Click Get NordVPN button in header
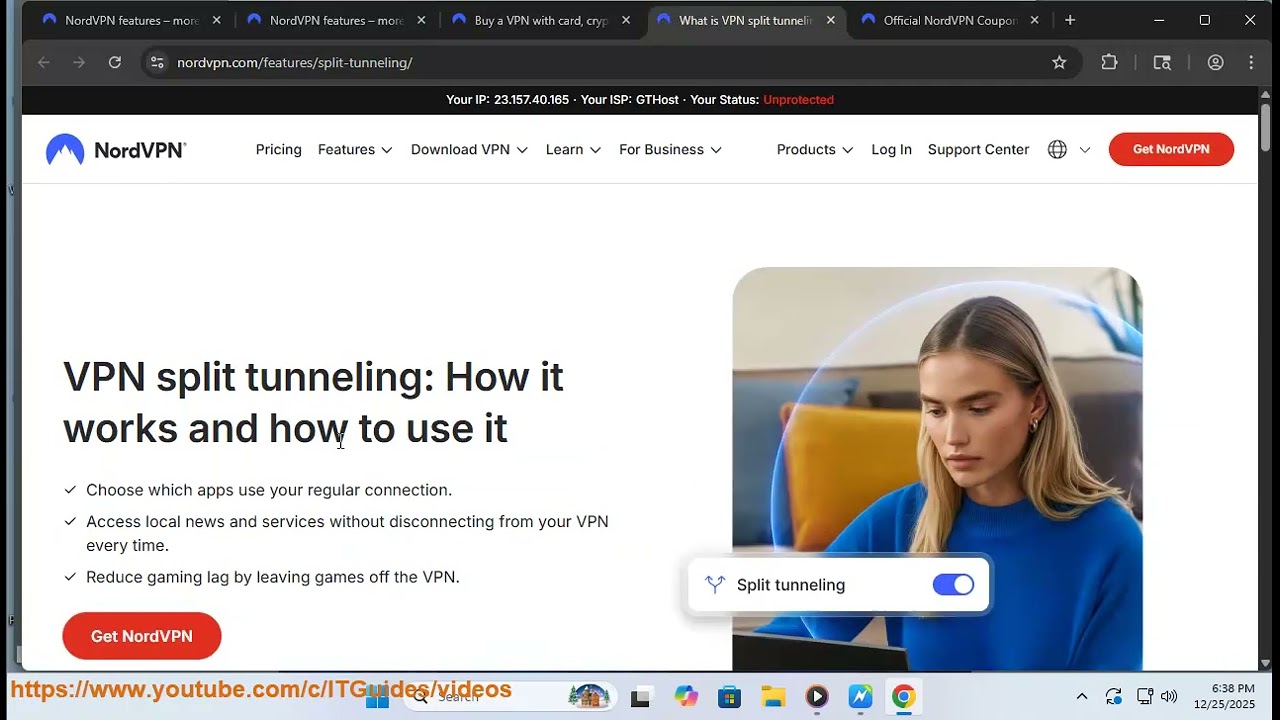 (1171, 150)
